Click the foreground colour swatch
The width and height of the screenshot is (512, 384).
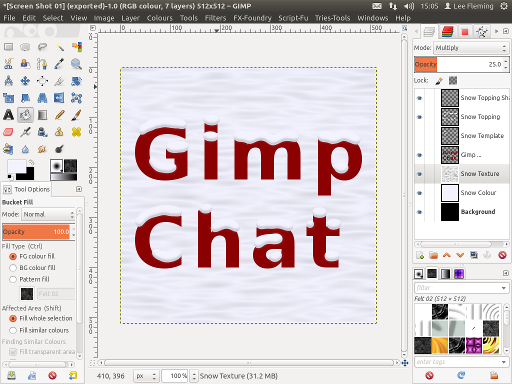pyautogui.click(x=17, y=167)
